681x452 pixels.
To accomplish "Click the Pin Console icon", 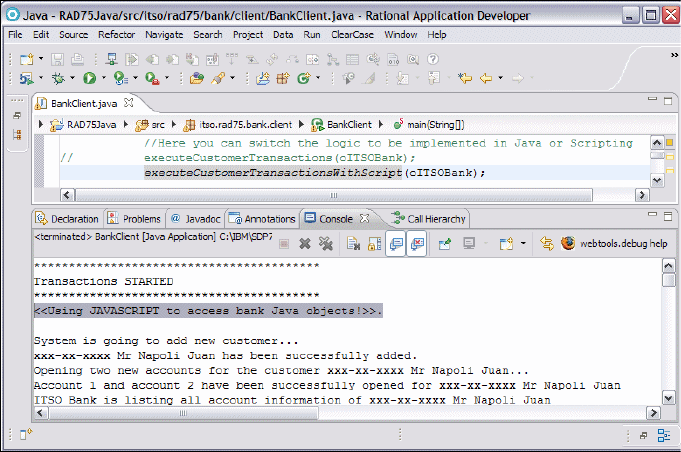I will [444, 243].
